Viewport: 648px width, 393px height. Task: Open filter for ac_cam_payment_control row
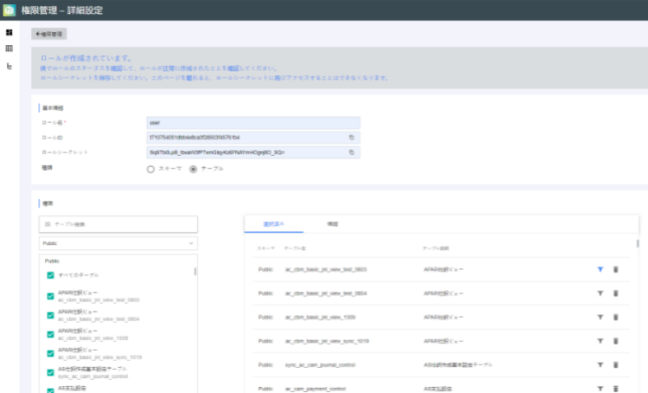(x=600, y=388)
